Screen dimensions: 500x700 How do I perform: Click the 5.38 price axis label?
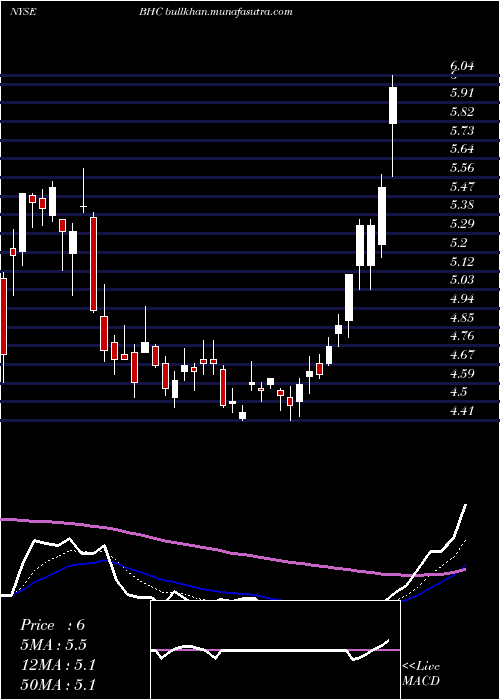pyautogui.click(x=462, y=205)
